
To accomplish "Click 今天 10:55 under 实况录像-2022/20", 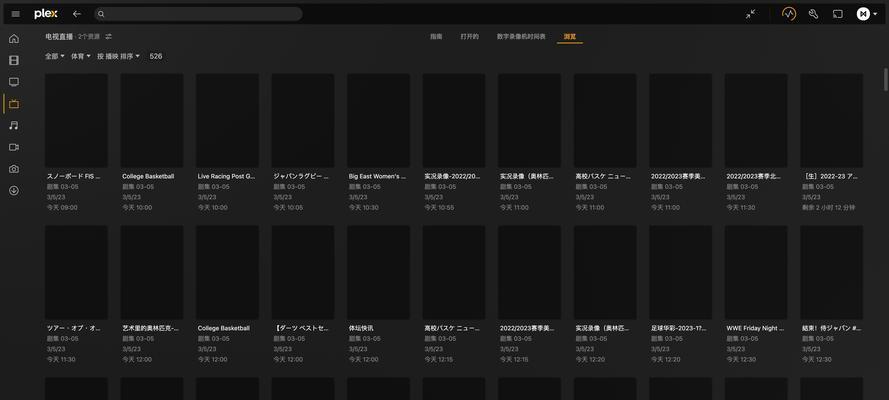I will (x=439, y=207).
